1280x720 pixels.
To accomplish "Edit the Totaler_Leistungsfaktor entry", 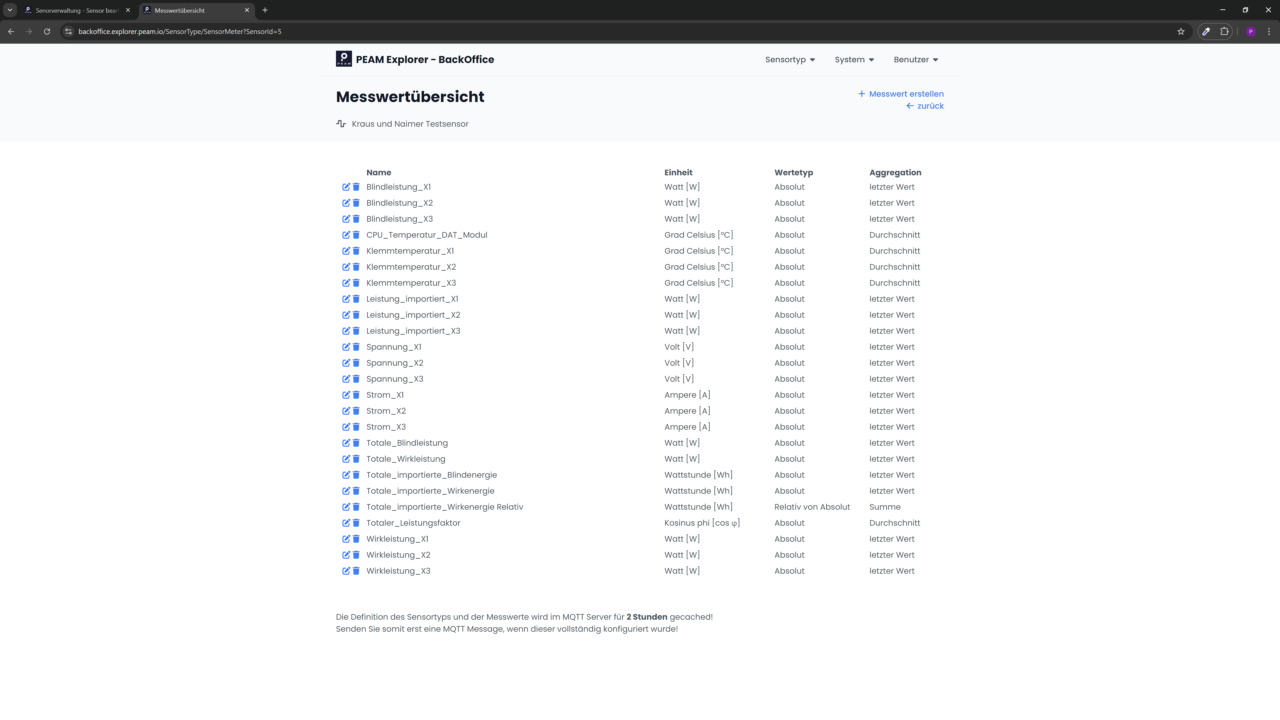I will [x=346, y=523].
